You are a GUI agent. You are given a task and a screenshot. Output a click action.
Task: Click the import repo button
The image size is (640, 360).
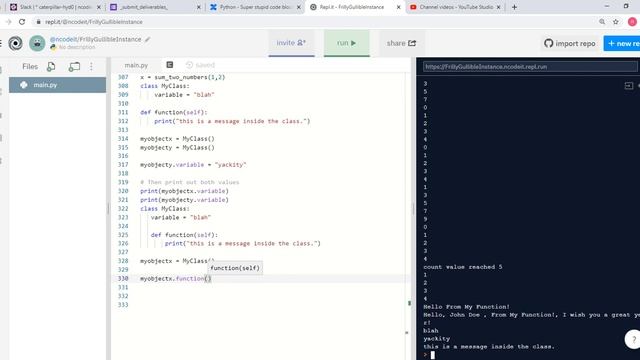coord(570,43)
